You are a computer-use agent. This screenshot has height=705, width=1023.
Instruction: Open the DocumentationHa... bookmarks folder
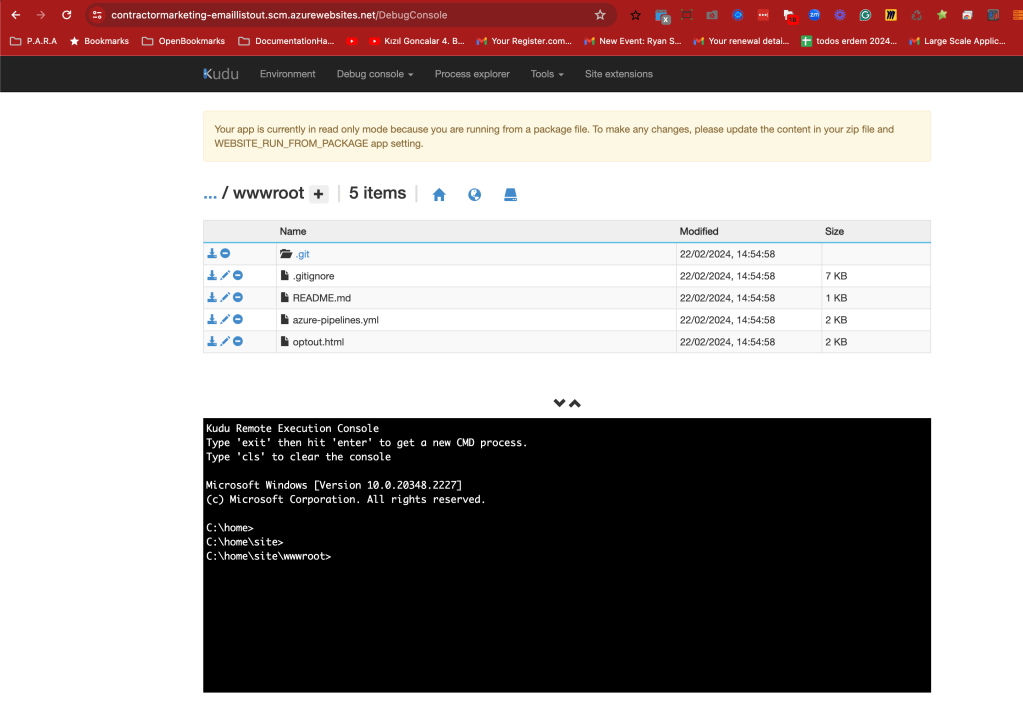point(286,41)
